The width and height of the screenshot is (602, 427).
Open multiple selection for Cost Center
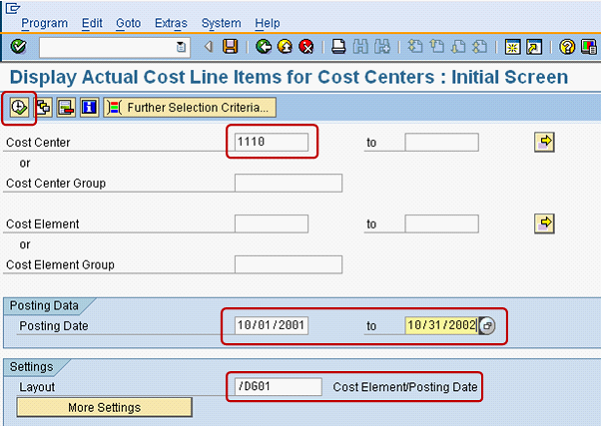click(545, 142)
